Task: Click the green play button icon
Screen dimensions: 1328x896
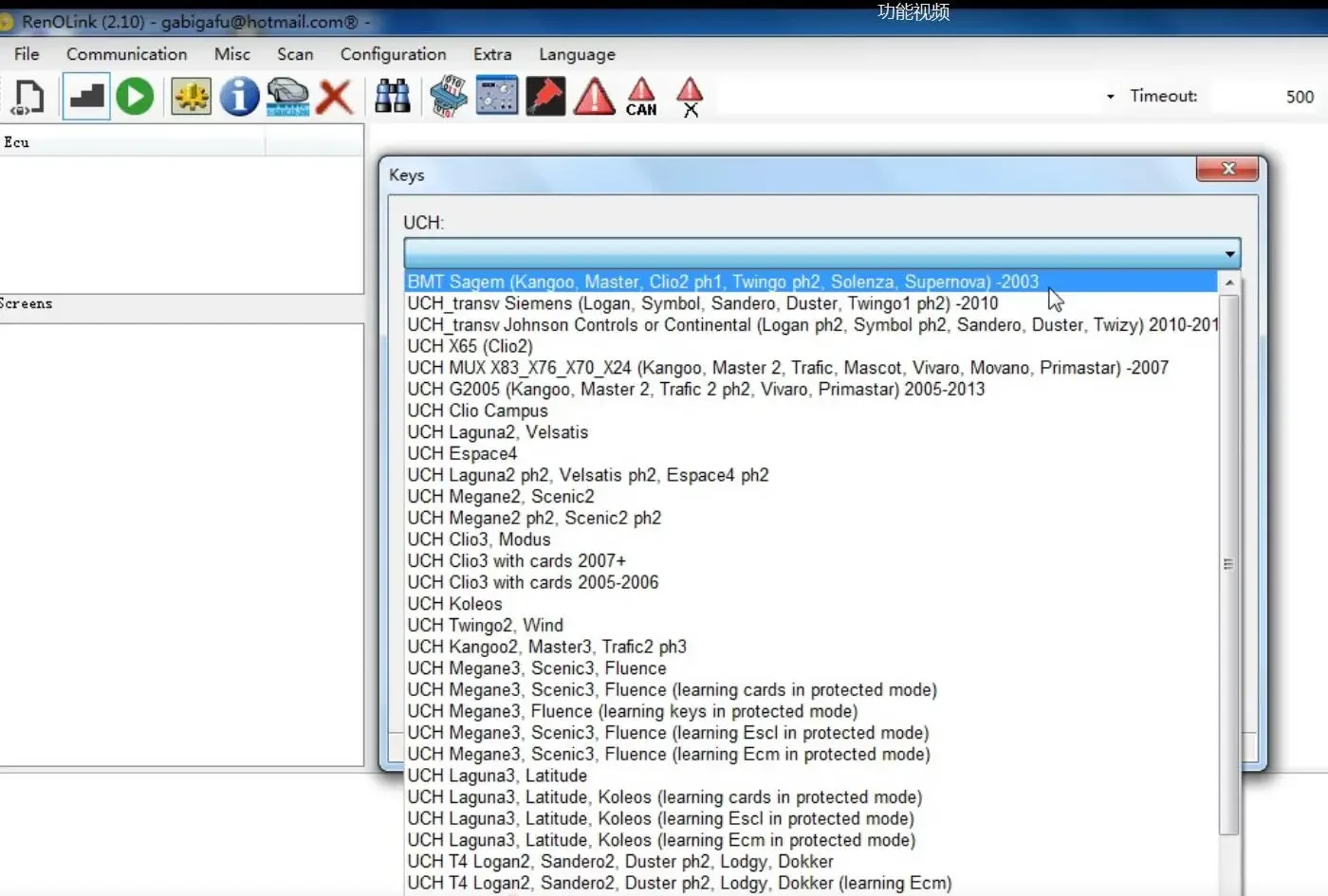Action: (x=135, y=97)
